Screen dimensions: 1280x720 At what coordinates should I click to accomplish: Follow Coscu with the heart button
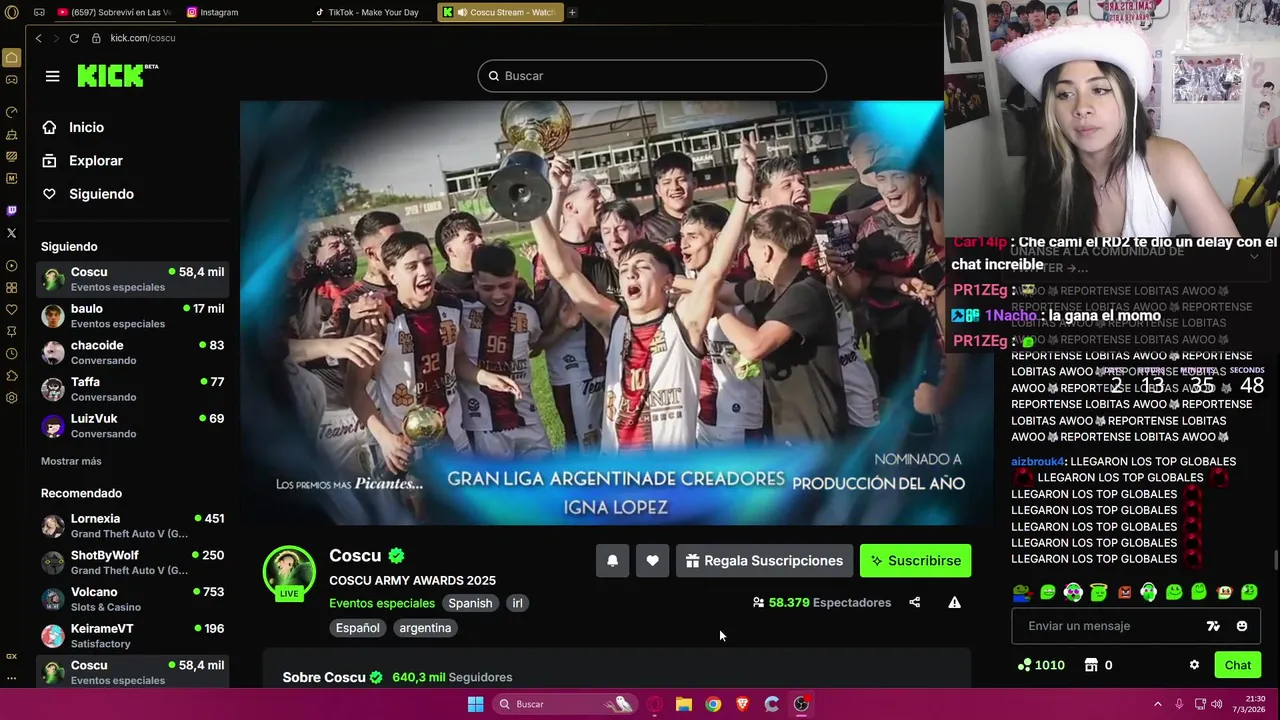[652, 561]
